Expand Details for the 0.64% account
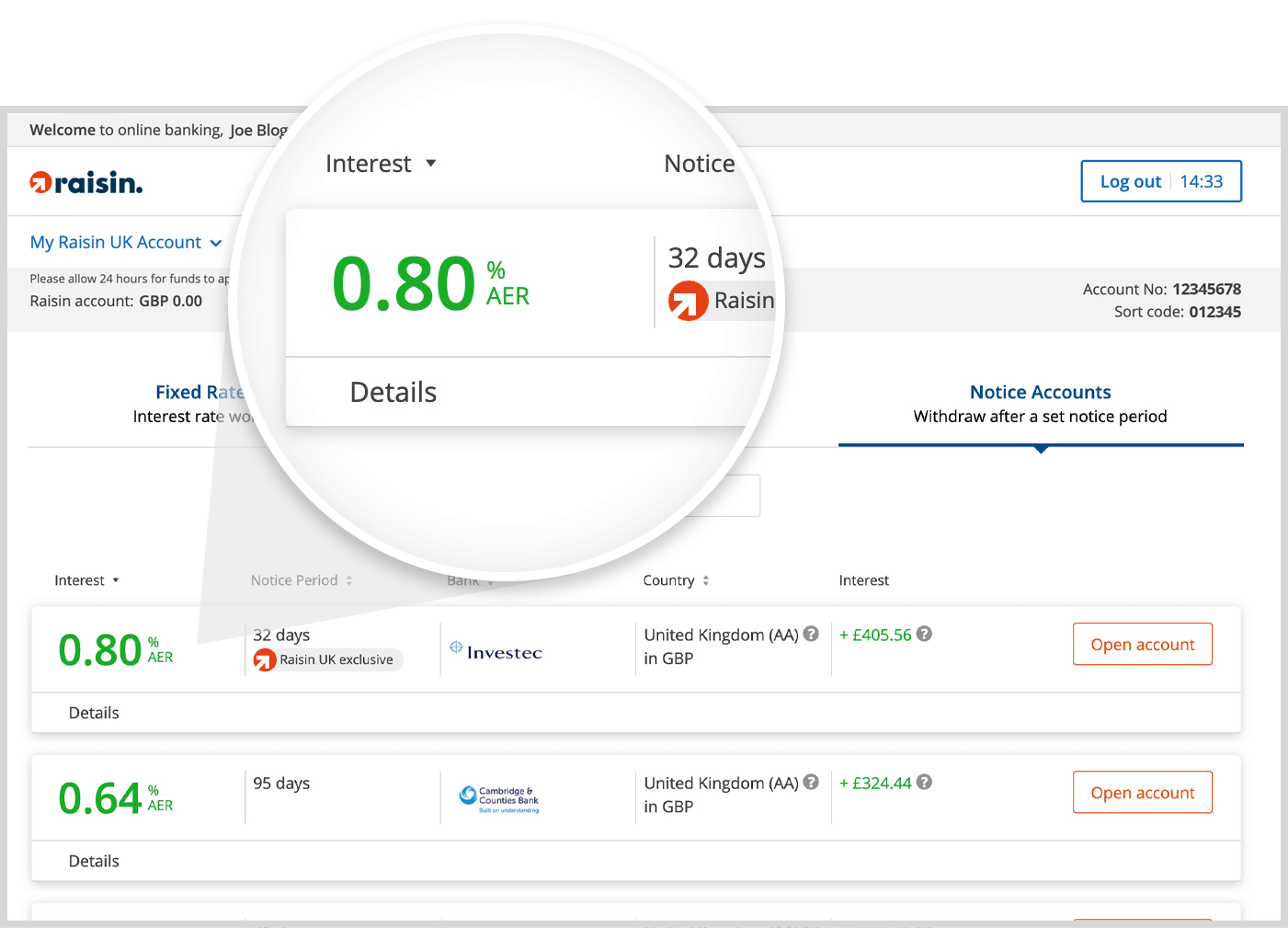Image resolution: width=1288 pixels, height=928 pixels. [x=94, y=861]
